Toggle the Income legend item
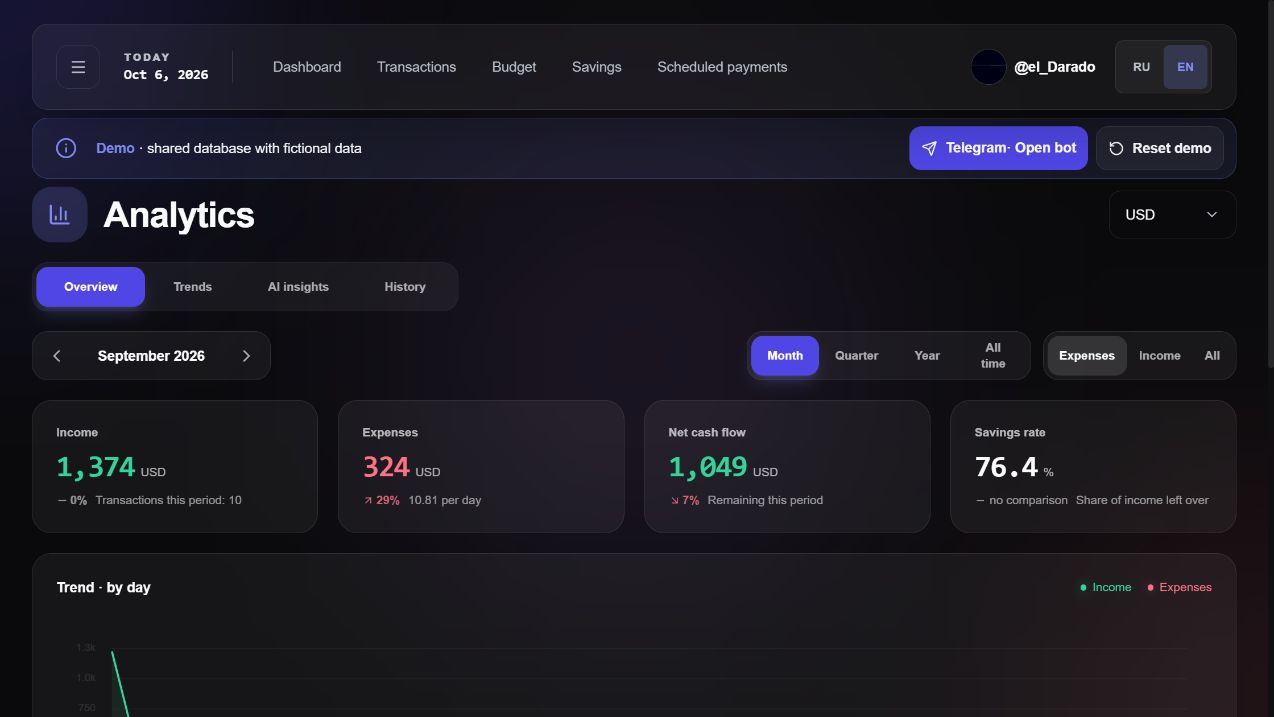 (x=1105, y=587)
